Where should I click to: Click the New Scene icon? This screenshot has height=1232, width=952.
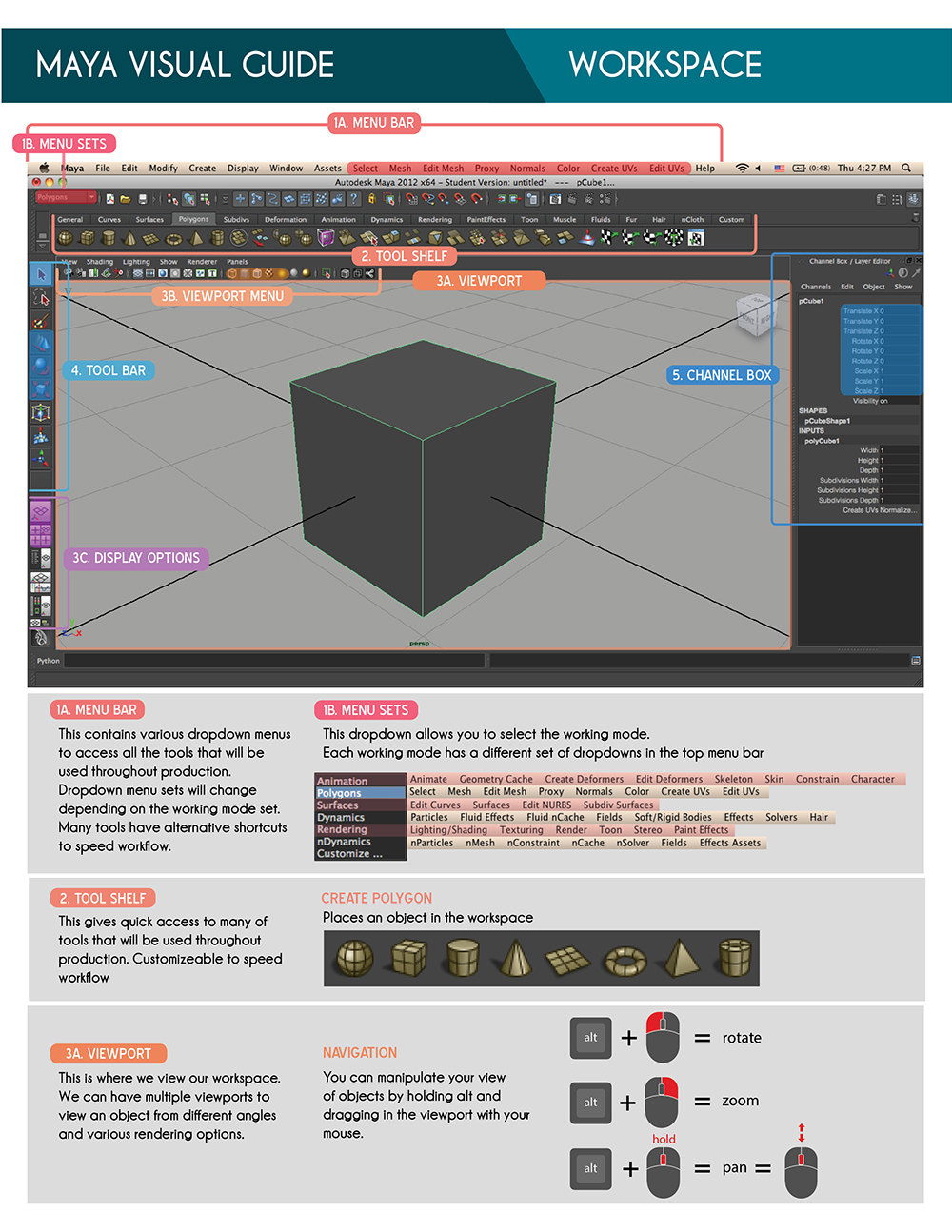[x=110, y=199]
